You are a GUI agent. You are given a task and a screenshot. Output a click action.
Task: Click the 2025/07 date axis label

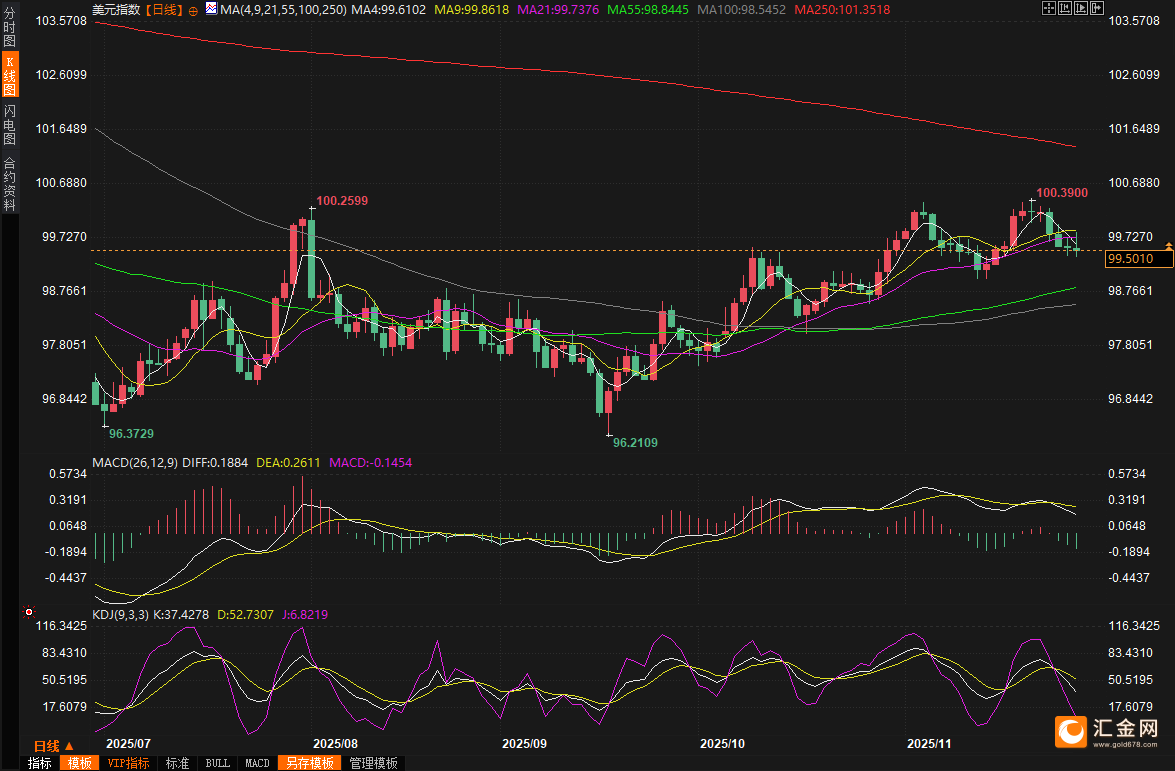click(x=128, y=743)
